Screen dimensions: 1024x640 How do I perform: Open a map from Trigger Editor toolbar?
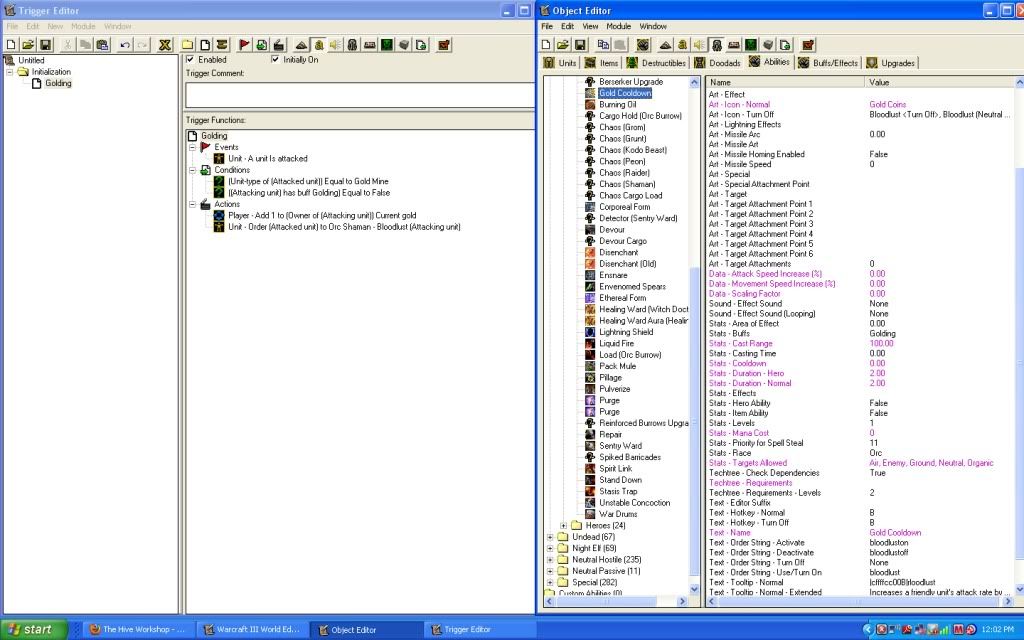(x=28, y=44)
